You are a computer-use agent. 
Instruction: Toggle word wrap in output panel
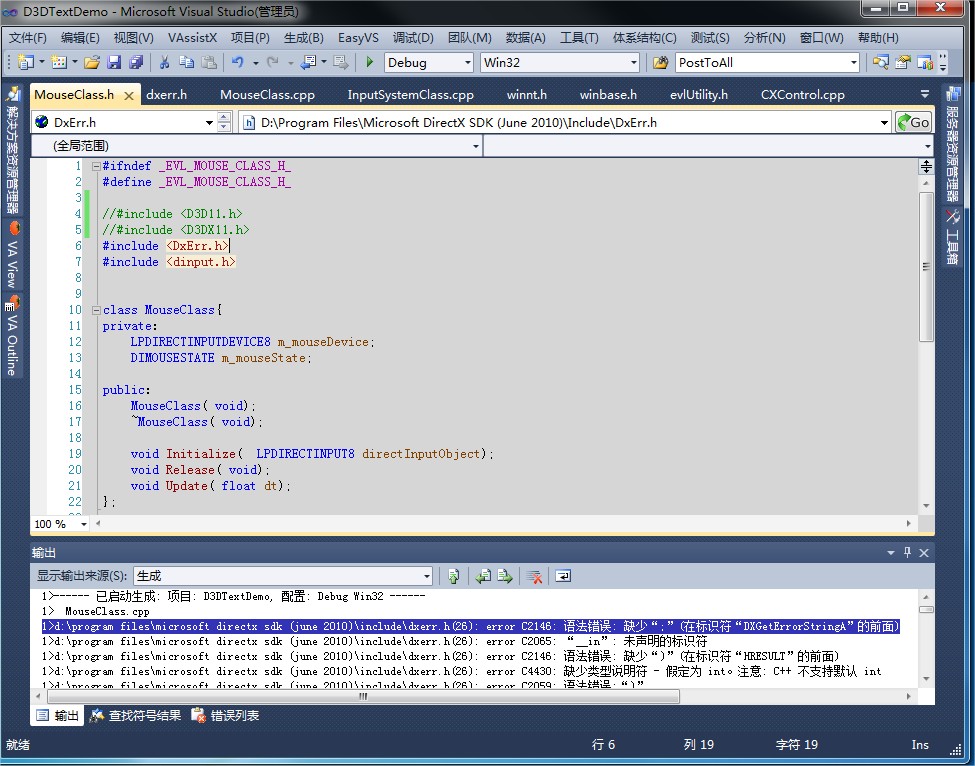(x=563, y=576)
